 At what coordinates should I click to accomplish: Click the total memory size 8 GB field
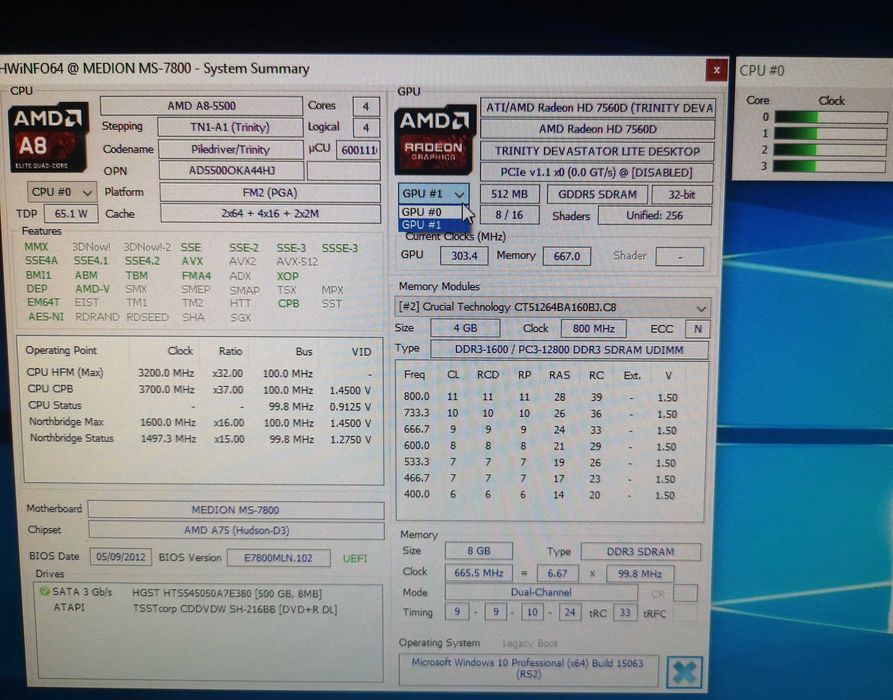tap(478, 551)
